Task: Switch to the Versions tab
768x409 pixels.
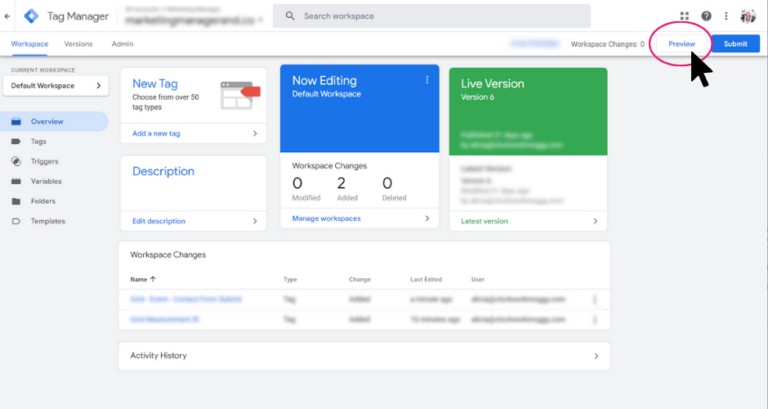Action: [78, 44]
